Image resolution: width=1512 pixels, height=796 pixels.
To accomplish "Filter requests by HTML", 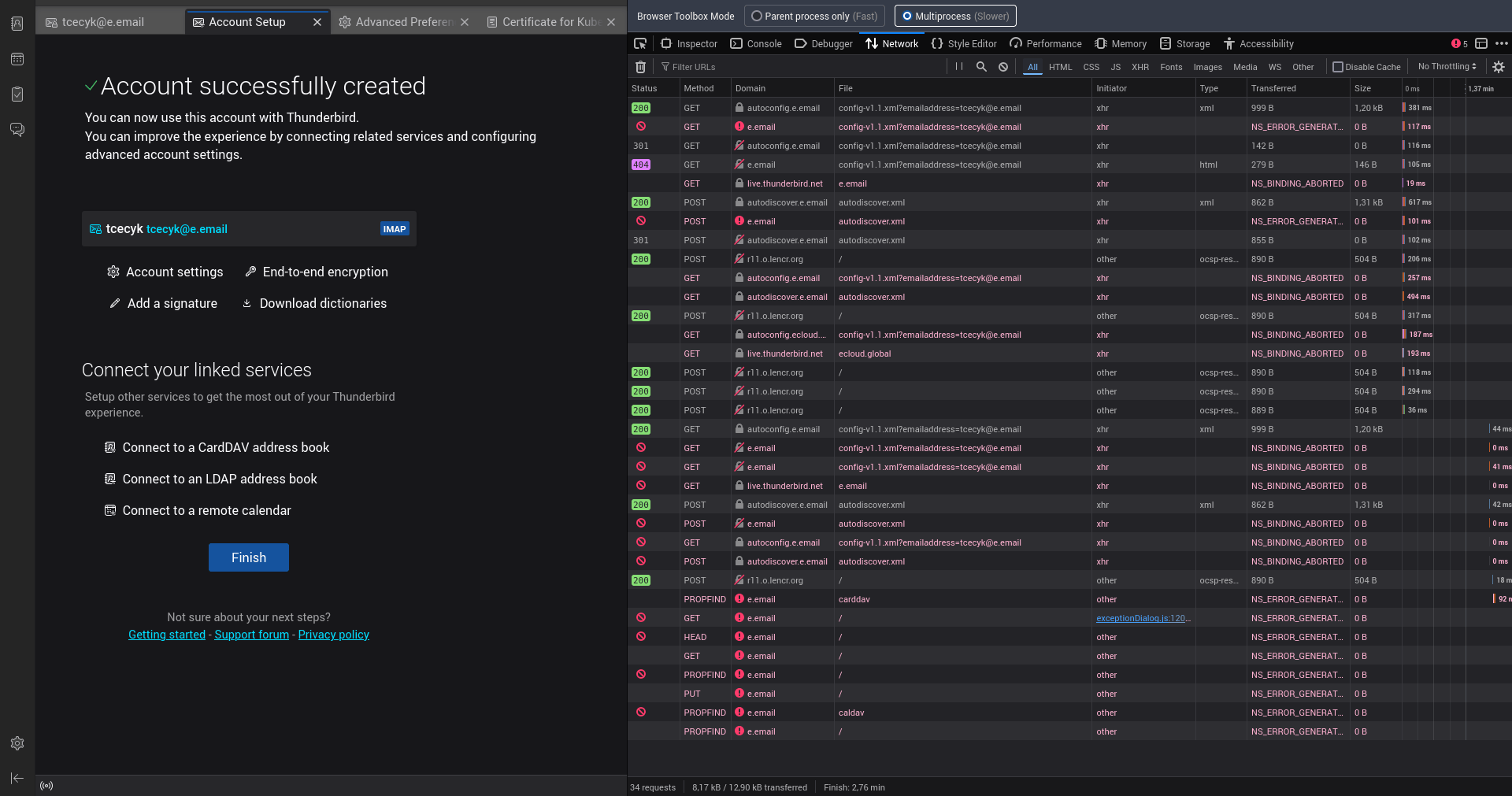I will coord(1060,67).
